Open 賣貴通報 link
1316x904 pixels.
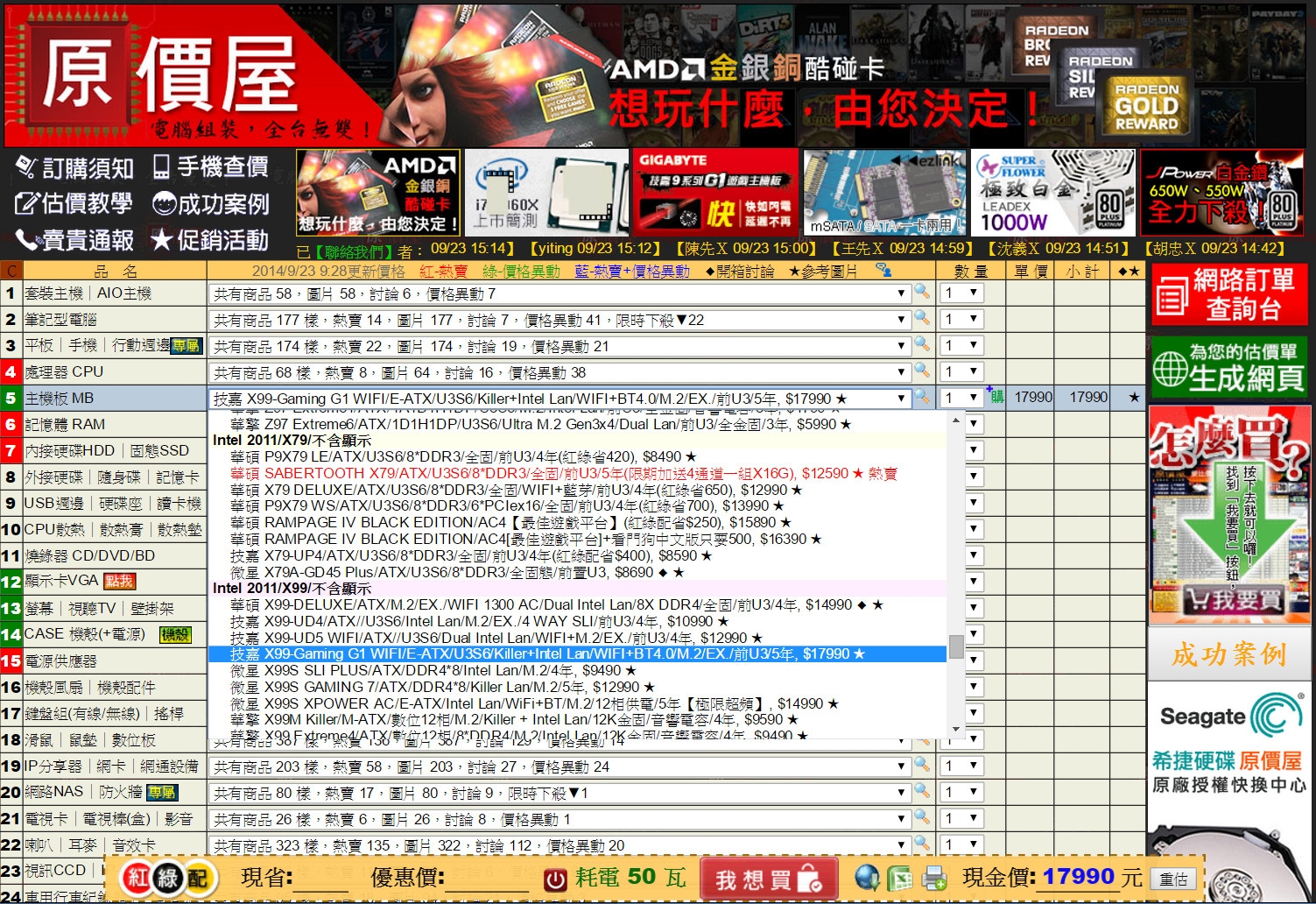[75, 240]
